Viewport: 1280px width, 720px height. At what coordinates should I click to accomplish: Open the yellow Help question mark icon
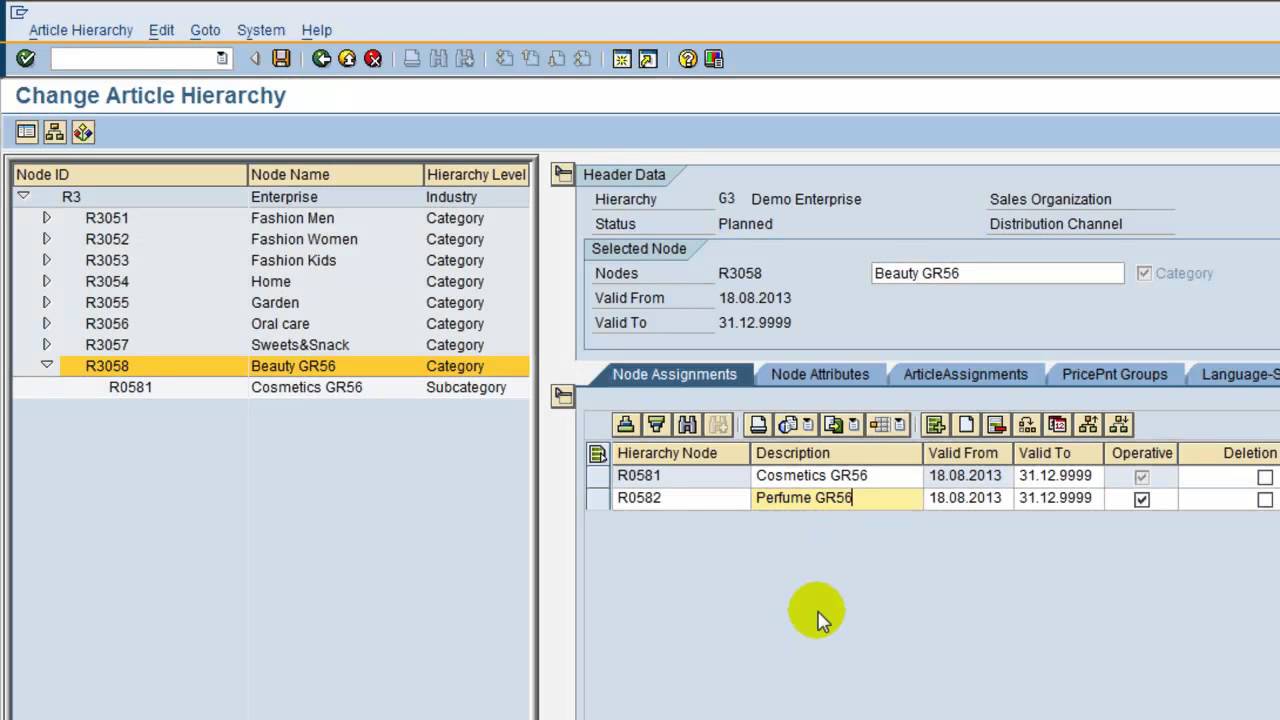pyautogui.click(x=687, y=59)
